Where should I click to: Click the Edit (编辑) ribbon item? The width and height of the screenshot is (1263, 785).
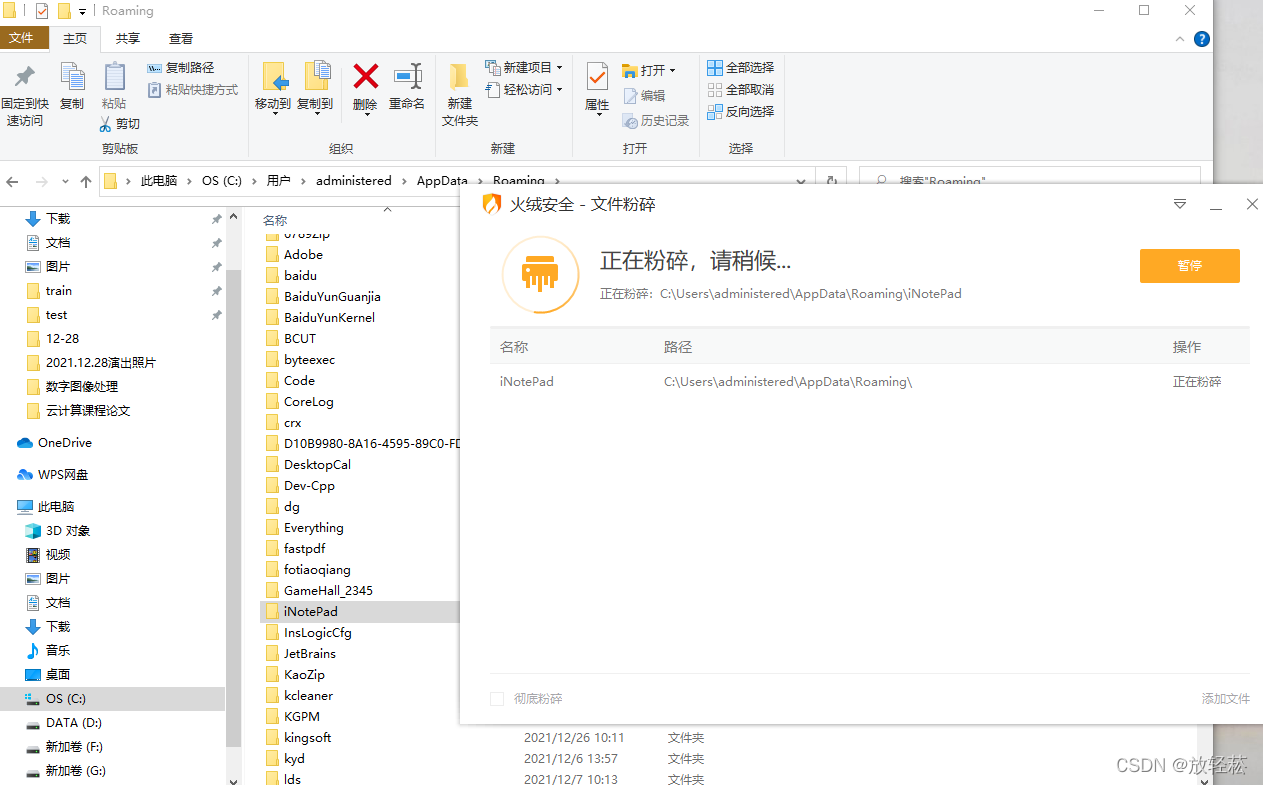click(x=644, y=96)
